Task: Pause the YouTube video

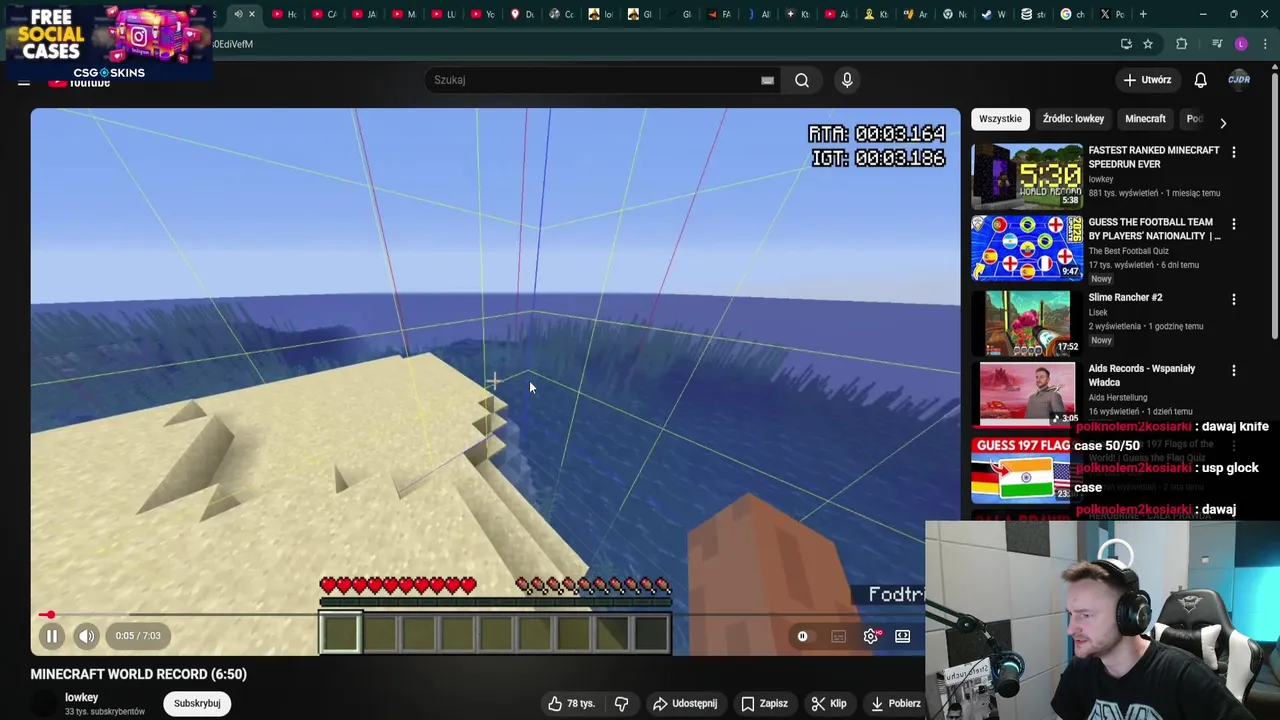Action: click(52, 636)
